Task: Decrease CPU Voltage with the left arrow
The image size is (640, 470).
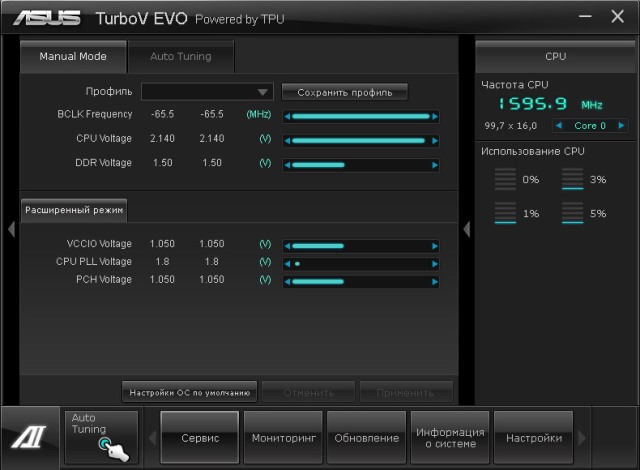Action: coord(287,141)
